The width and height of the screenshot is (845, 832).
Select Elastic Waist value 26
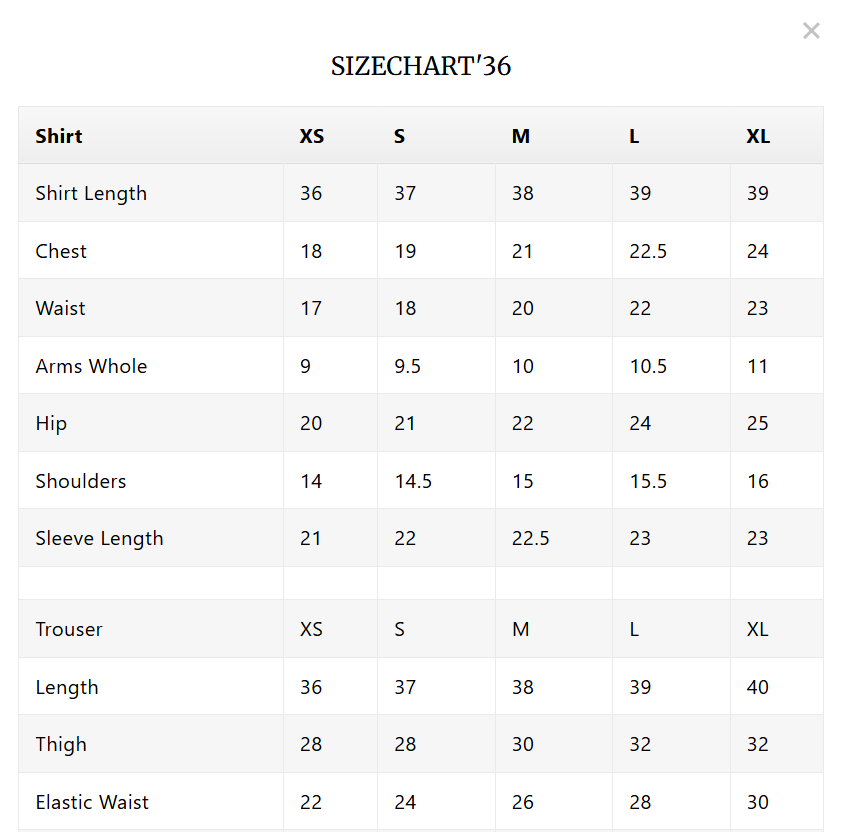(522, 802)
